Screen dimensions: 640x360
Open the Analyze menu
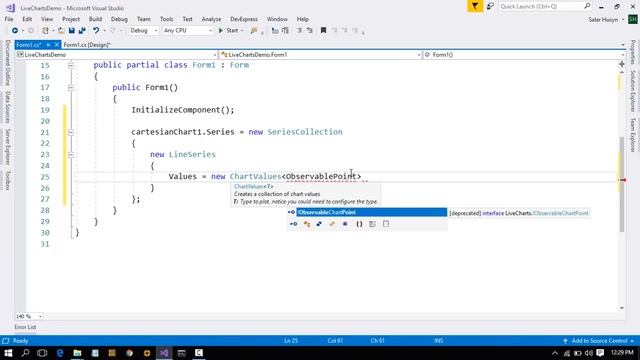pos(211,19)
